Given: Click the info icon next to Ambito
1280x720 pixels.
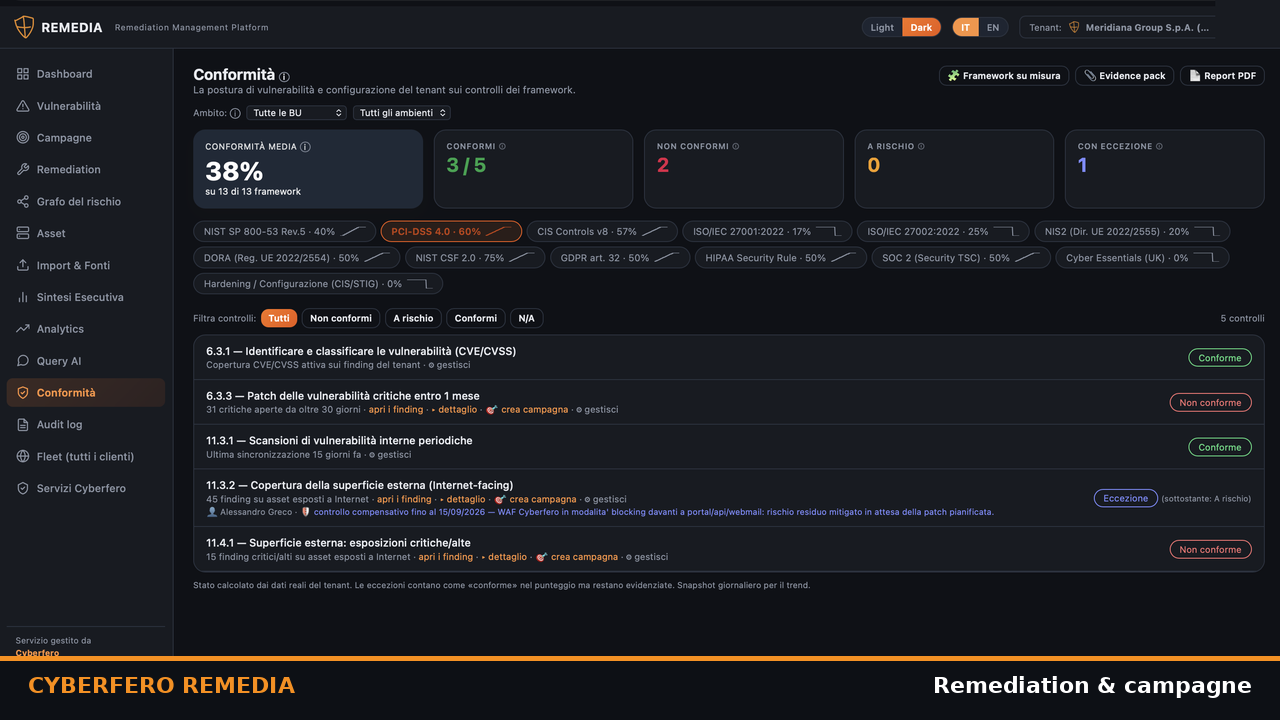Looking at the screenshot, I should point(235,113).
